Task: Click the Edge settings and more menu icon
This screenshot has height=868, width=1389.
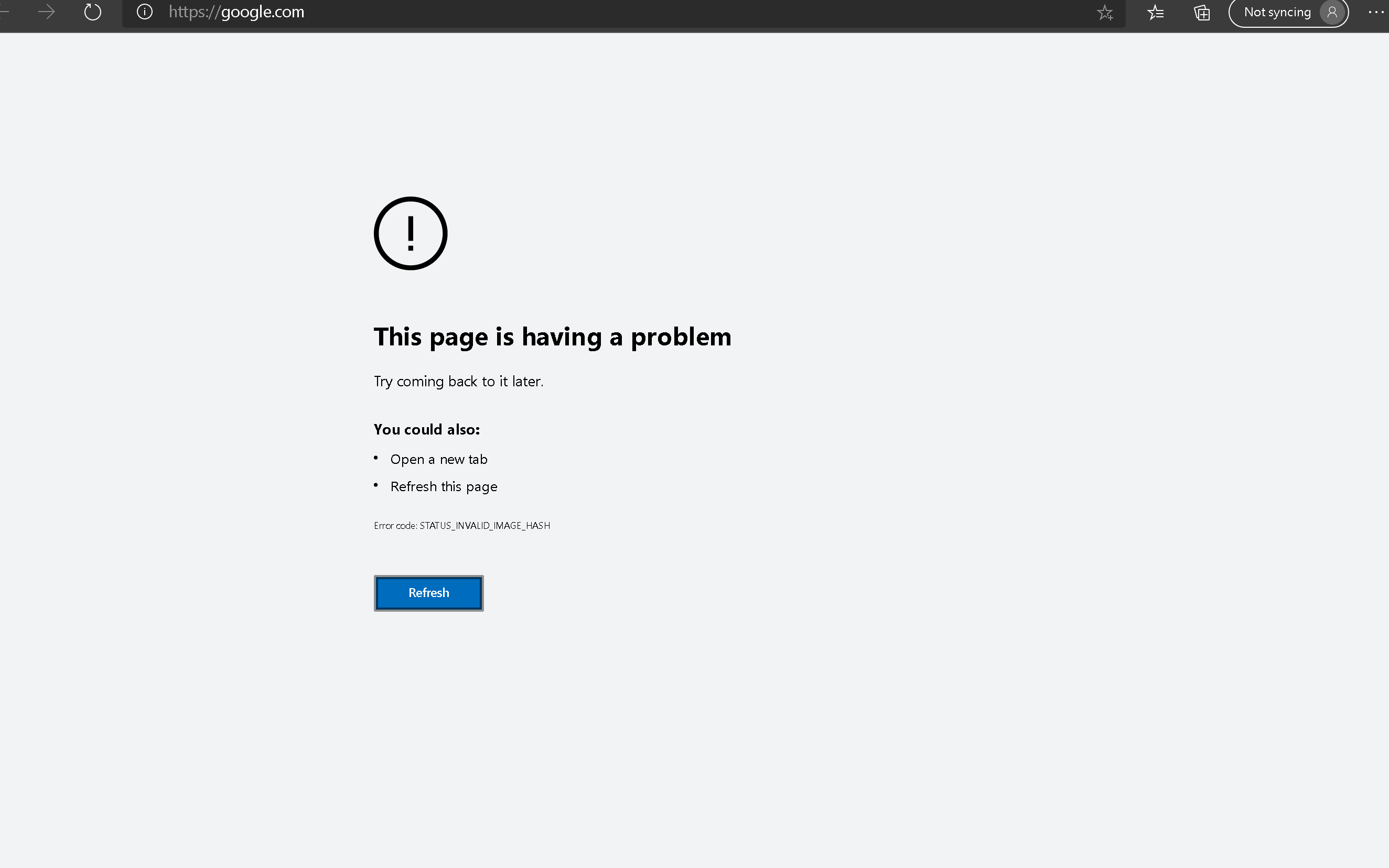Action: [x=1376, y=12]
